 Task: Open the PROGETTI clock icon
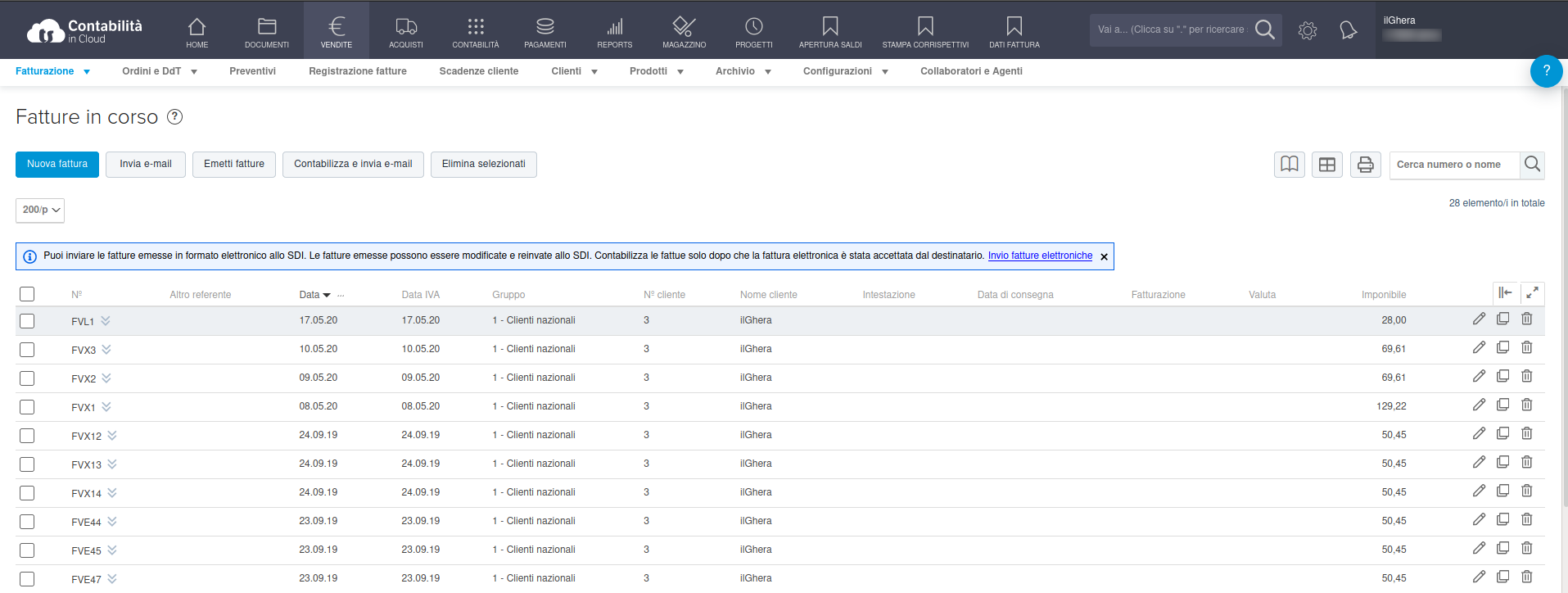click(x=754, y=27)
